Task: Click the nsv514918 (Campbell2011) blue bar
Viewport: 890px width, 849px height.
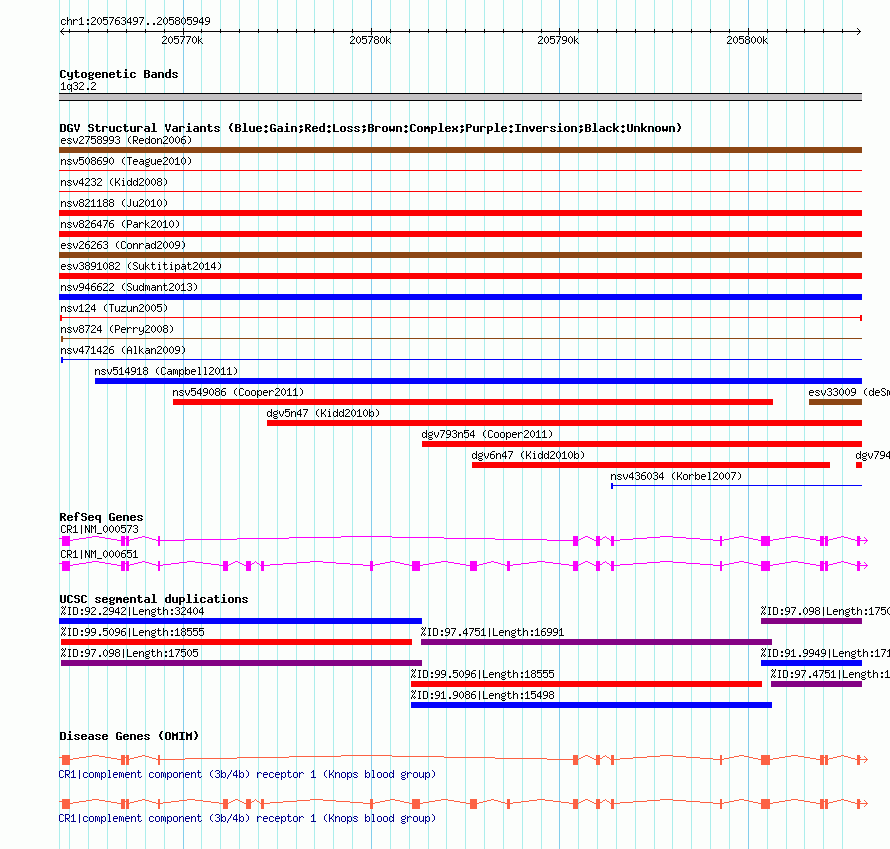Action: click(478, 381)
